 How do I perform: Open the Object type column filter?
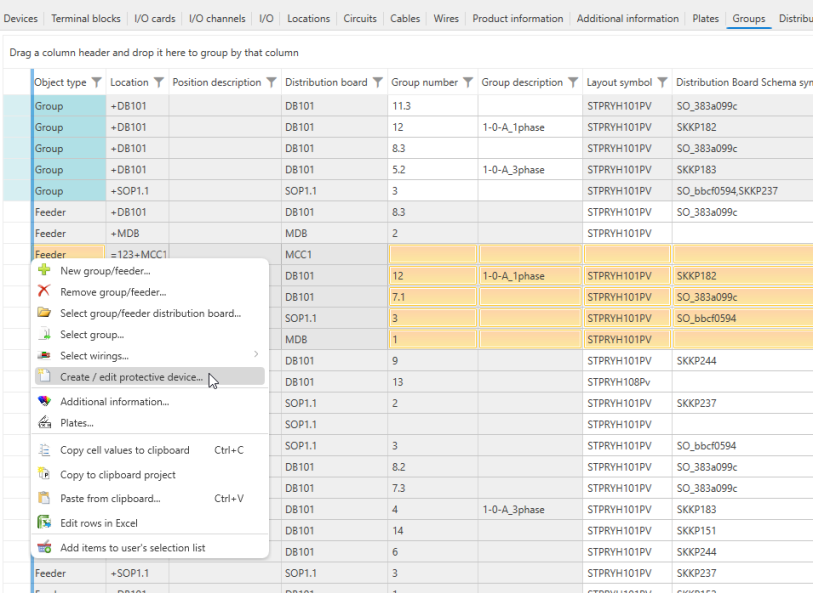coord(97,83)
